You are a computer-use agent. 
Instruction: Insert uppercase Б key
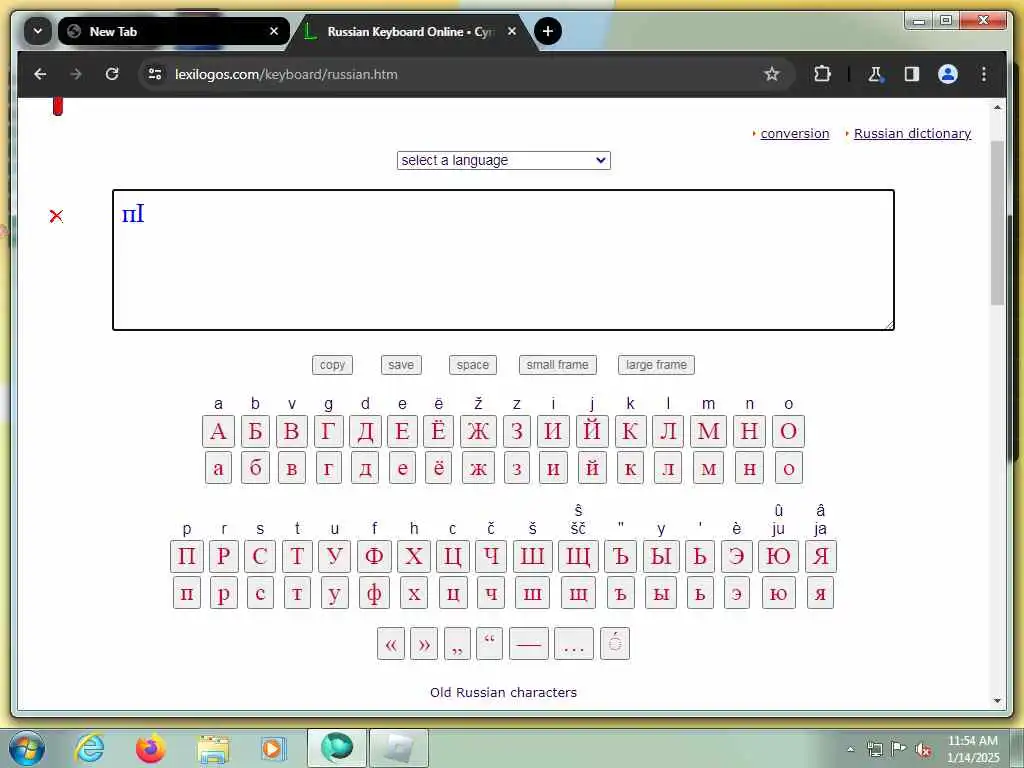[255, 431]
